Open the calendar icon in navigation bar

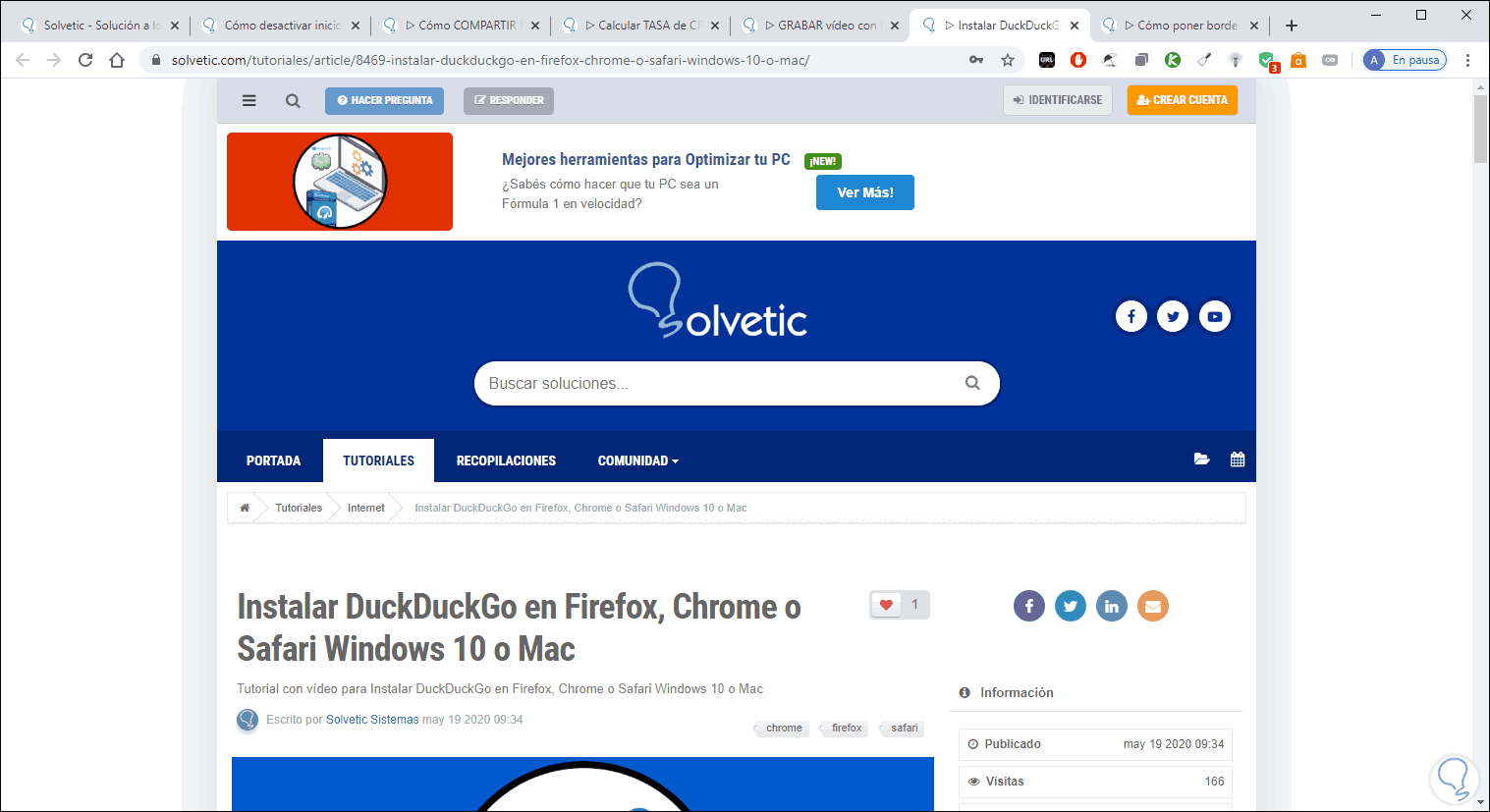point(1238,459)
